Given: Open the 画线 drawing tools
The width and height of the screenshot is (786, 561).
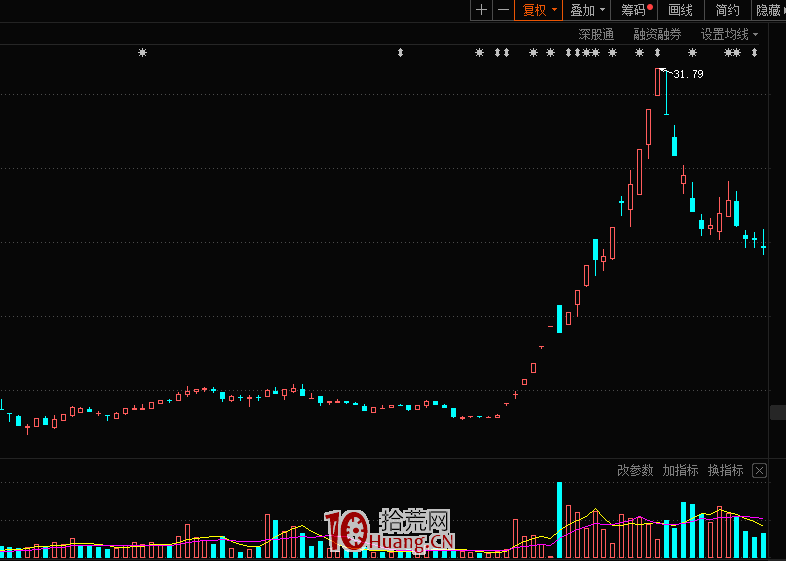Looking at the screenshot, I should point(680,10).
